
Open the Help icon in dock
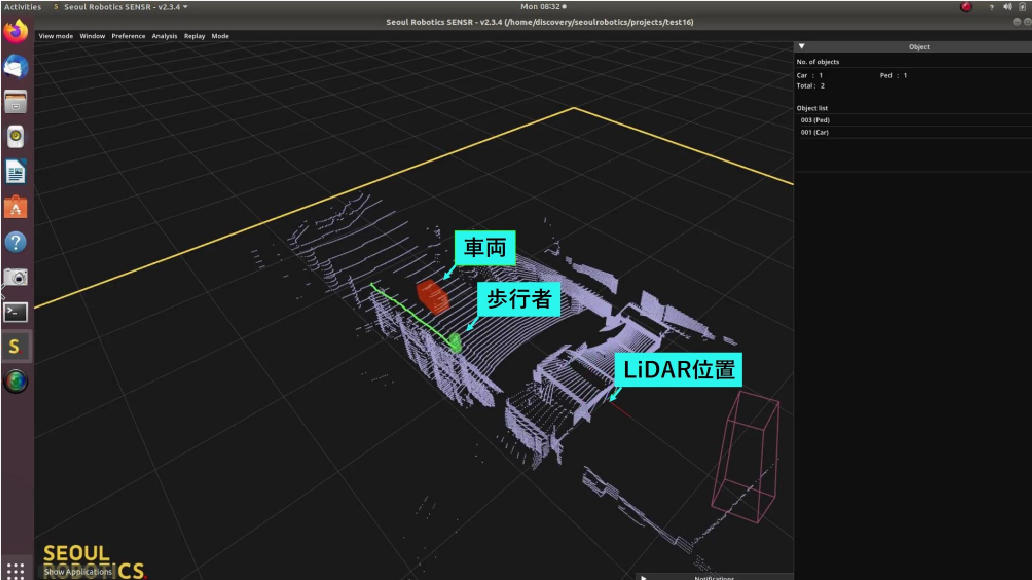point(15,242)
